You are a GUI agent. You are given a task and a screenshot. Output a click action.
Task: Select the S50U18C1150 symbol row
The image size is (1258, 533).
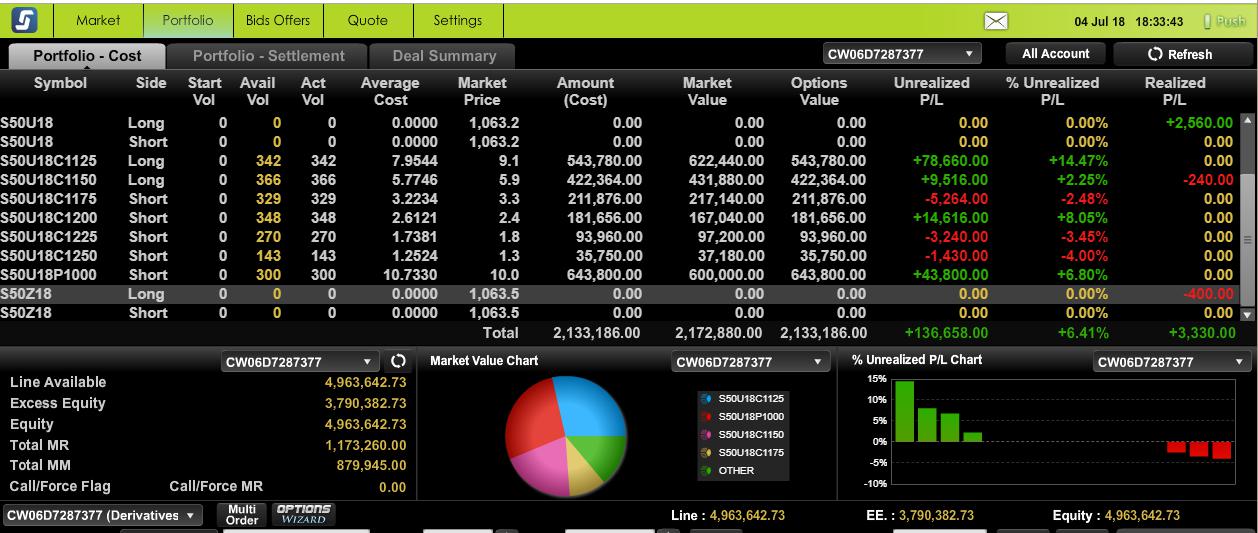point(619,180)
